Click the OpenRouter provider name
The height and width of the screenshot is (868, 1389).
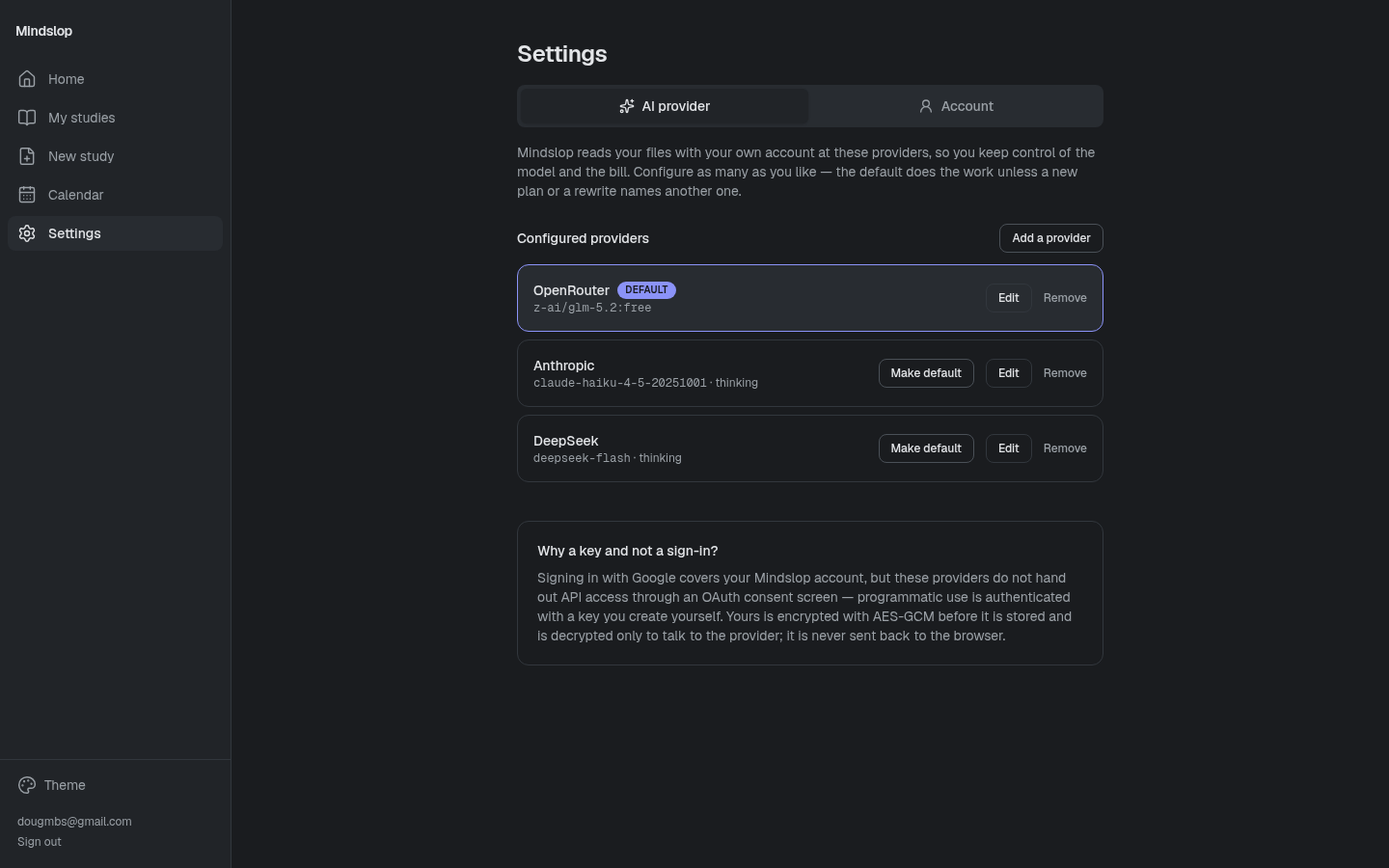tap(571, 290)
